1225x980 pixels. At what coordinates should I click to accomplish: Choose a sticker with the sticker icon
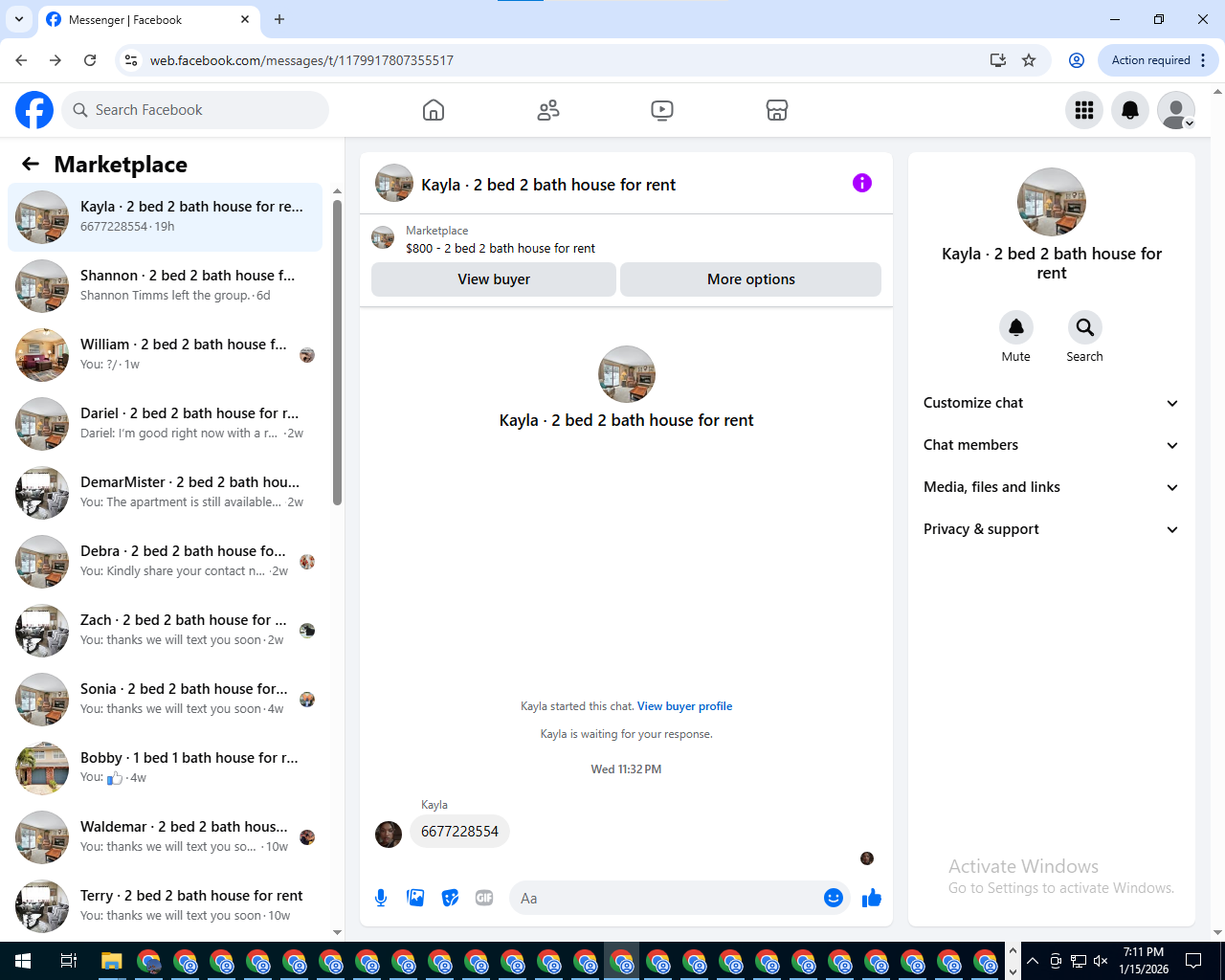[450, 898]
